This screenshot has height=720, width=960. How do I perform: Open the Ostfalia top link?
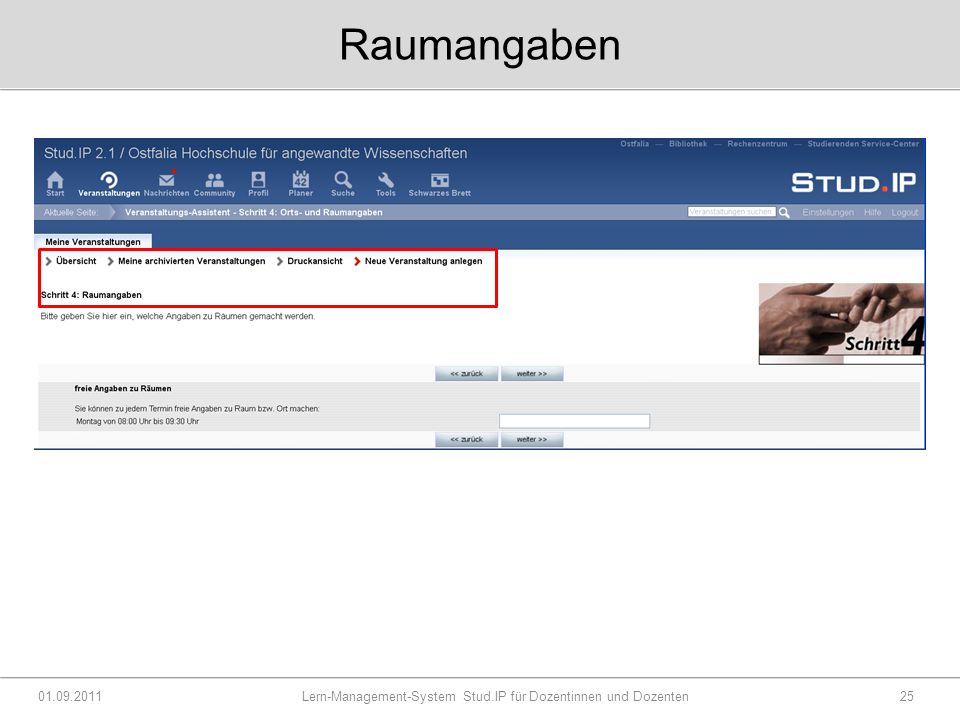[634, 144]
